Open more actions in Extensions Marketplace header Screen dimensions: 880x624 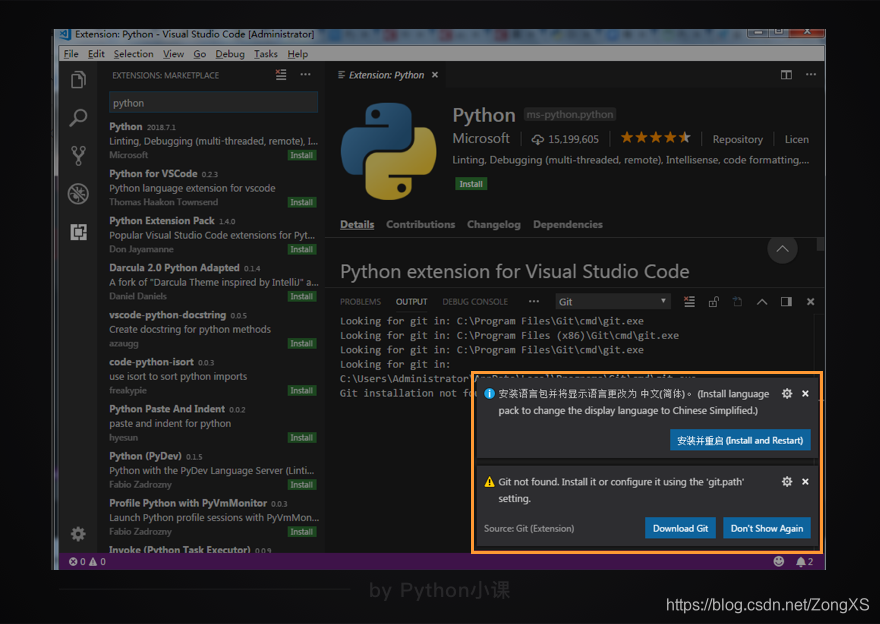(305, 75)
